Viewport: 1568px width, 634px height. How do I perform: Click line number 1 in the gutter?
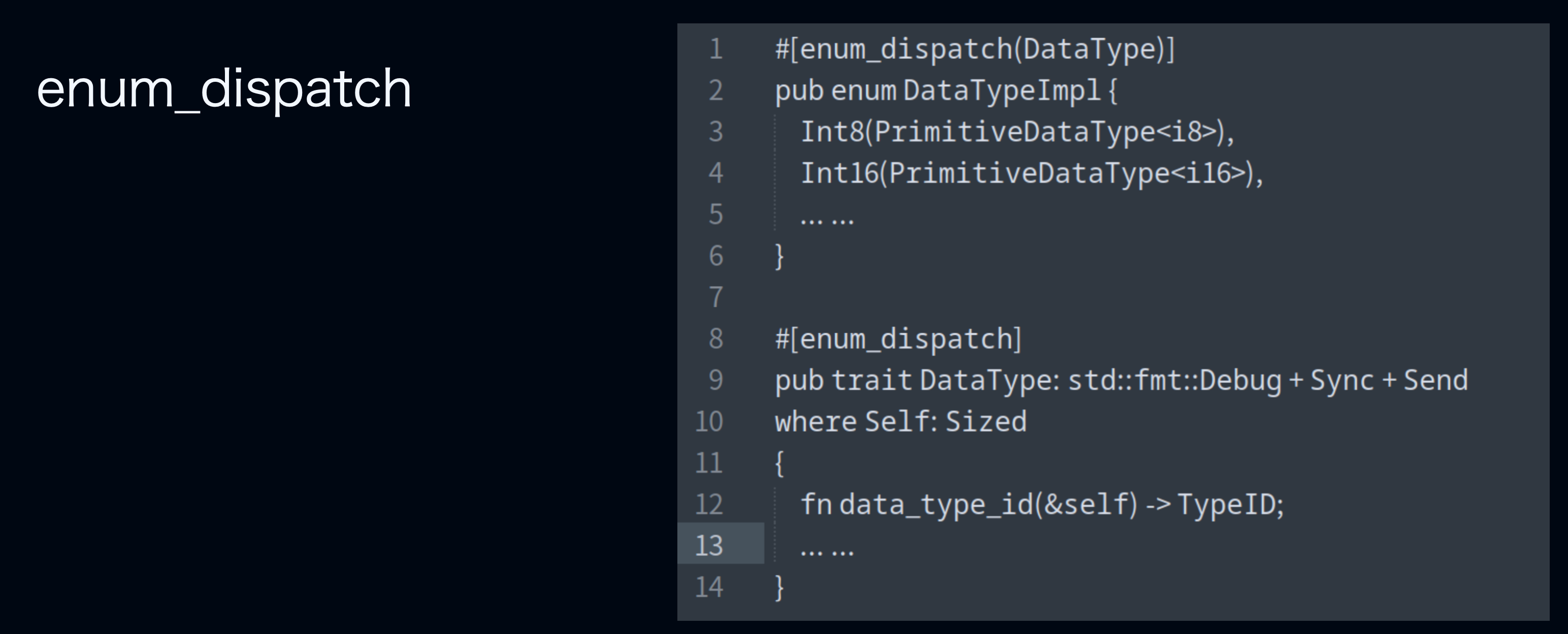point(716,49)
